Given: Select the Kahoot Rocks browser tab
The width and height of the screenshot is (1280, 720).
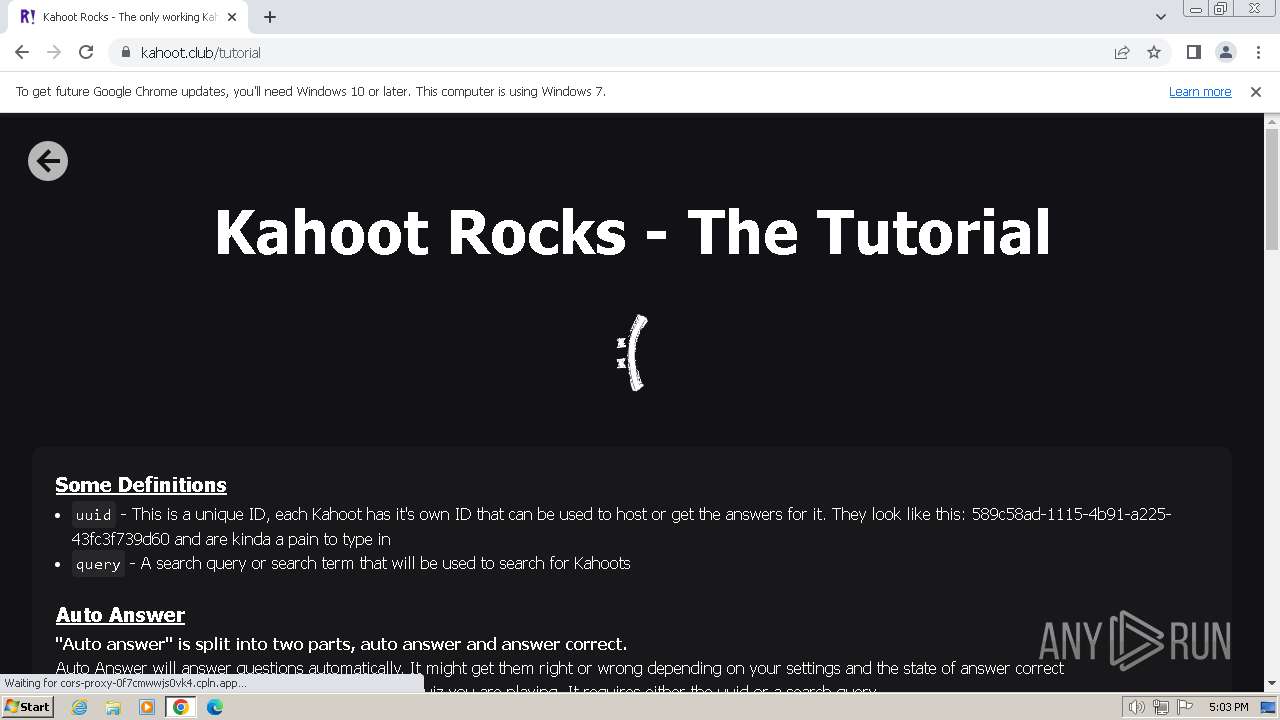Looking at the screenshot, I should tap(128, 17).
